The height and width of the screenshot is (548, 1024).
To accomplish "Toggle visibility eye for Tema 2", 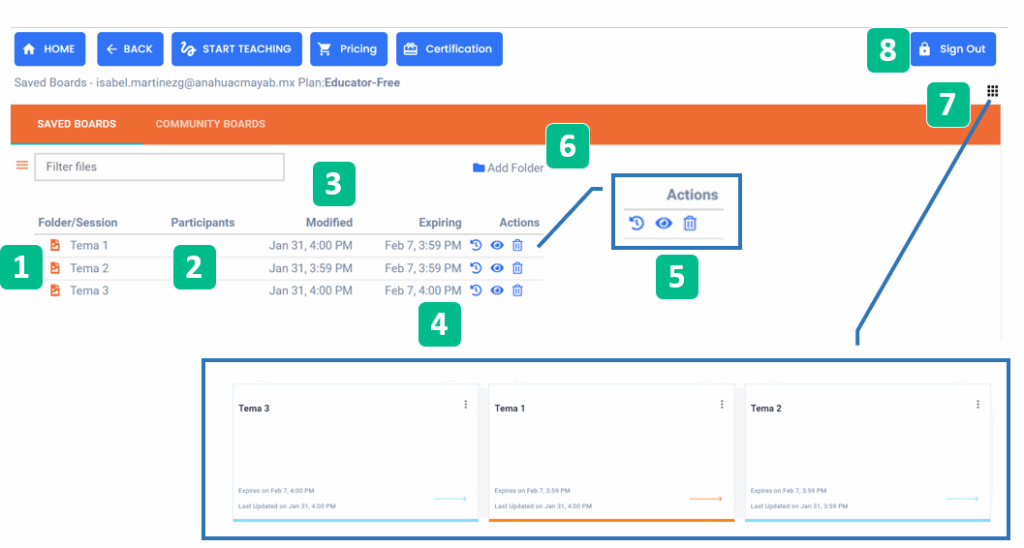I will (496, 268).
